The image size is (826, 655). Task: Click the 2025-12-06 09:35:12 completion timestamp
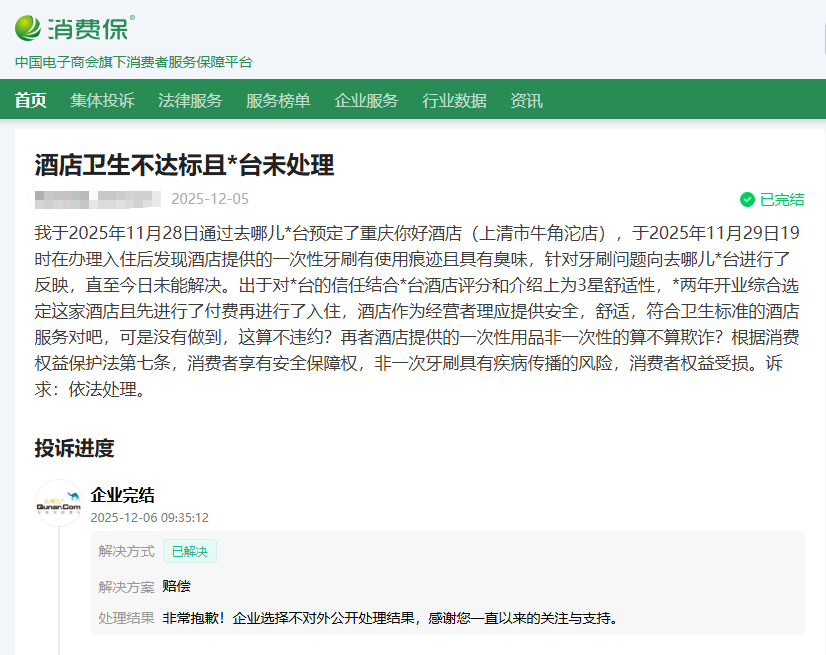[149, 517]
